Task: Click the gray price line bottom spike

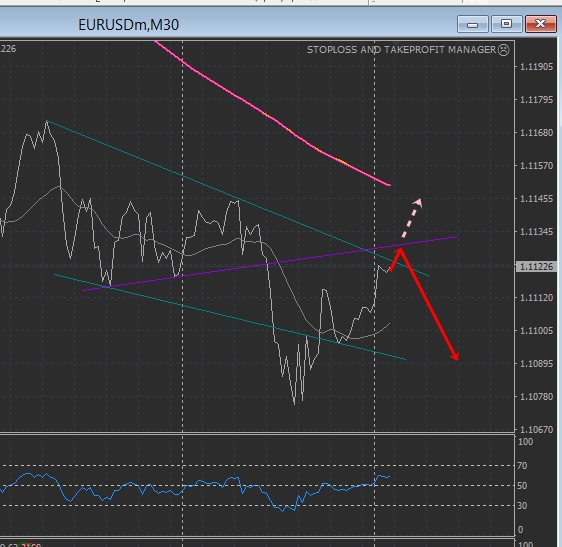Action: pos(294,402)
